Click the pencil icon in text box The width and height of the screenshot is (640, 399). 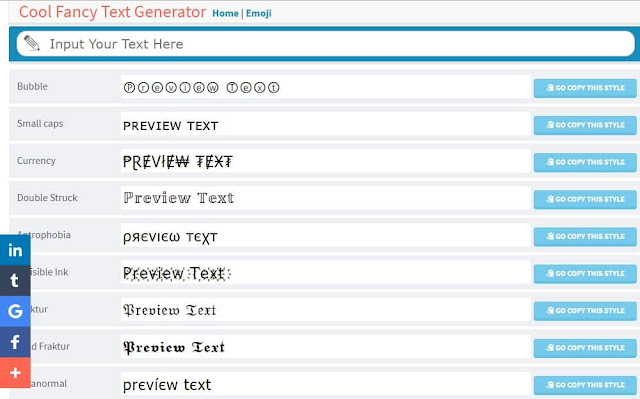pyautogui.click(x=32, y=43)
